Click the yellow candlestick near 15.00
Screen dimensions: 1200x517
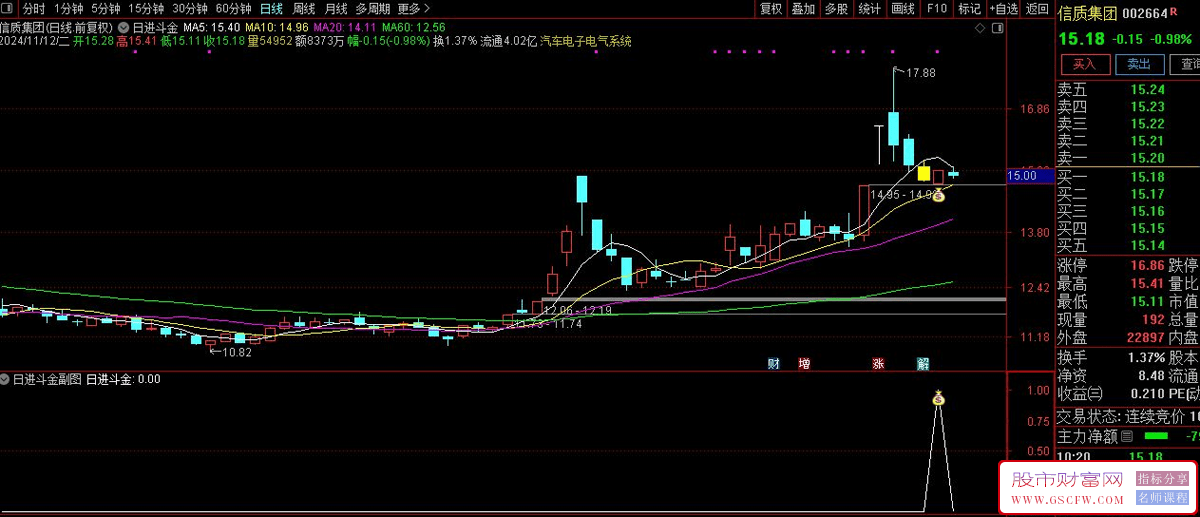click(924, 173)
